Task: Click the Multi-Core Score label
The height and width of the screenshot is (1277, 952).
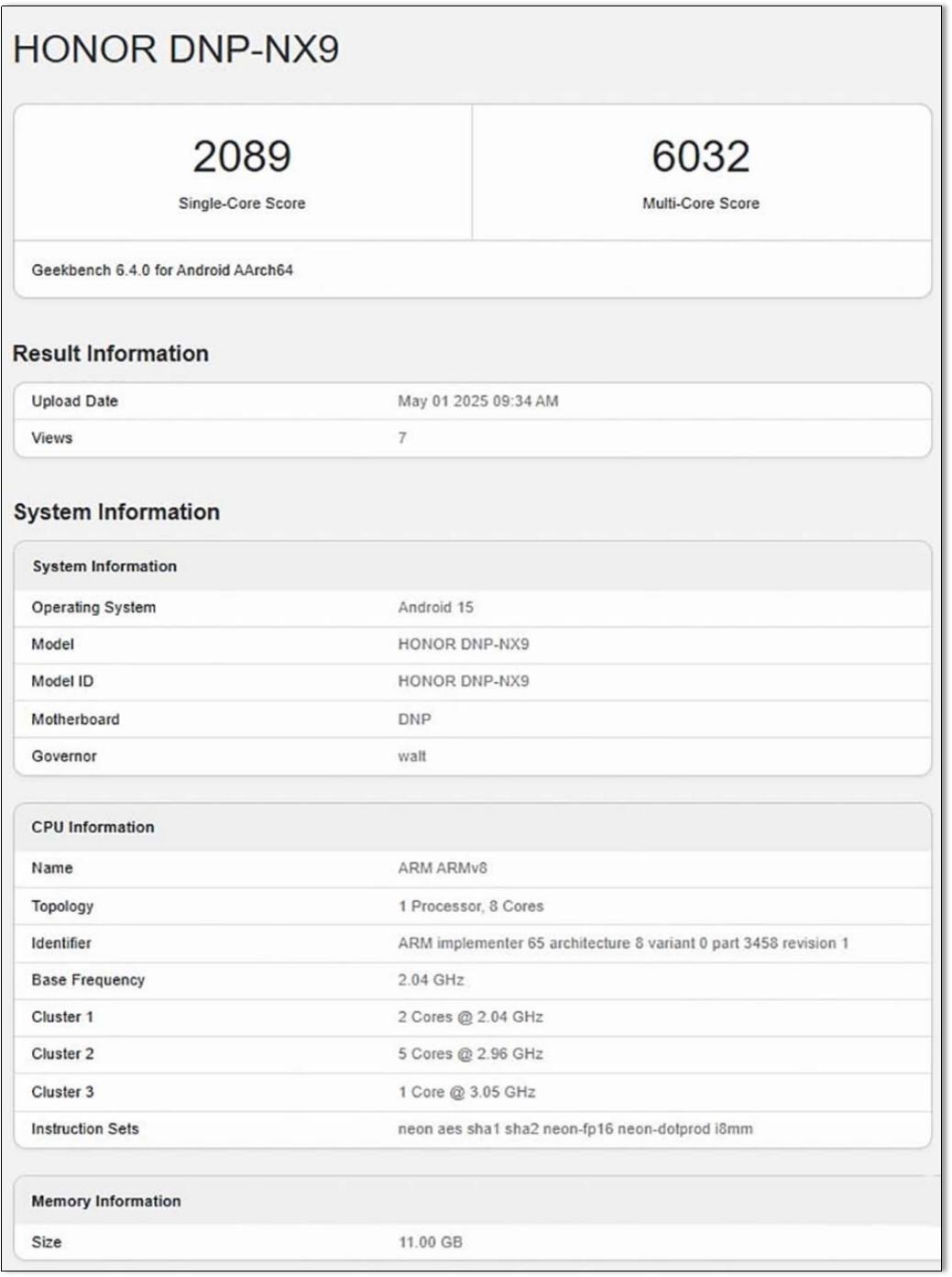Action: (x=701, y=204)
